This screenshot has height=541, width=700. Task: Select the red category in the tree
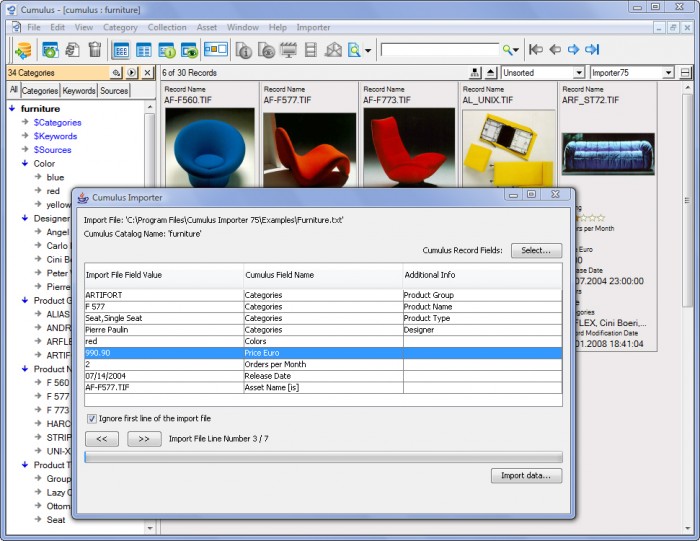pos(53,191)
